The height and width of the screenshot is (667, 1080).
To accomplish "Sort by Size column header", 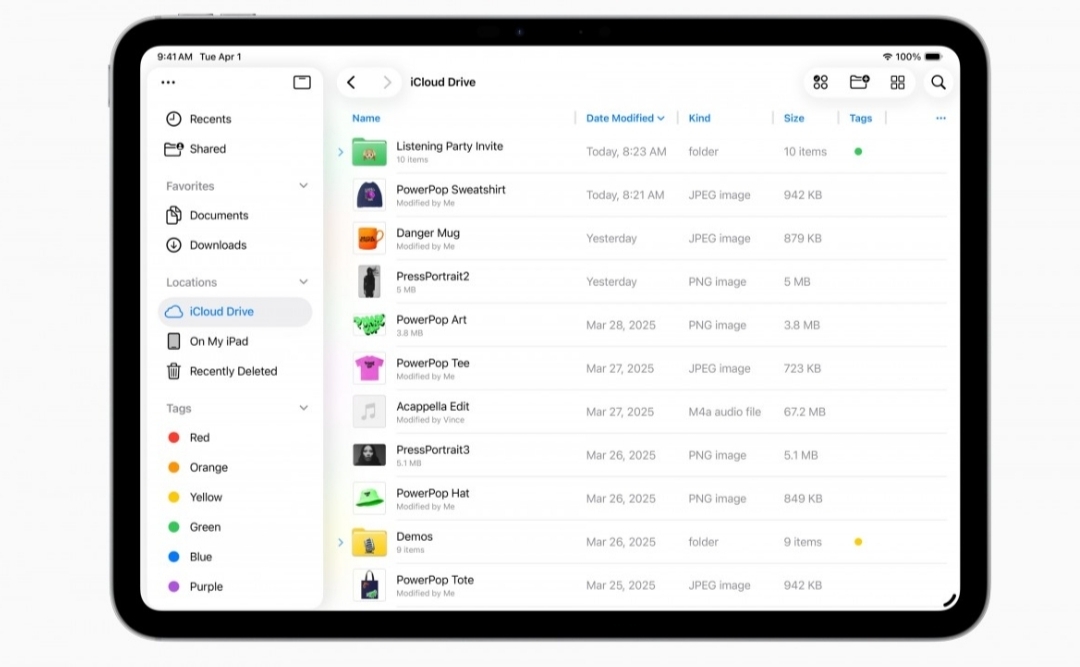I will 793,118.
